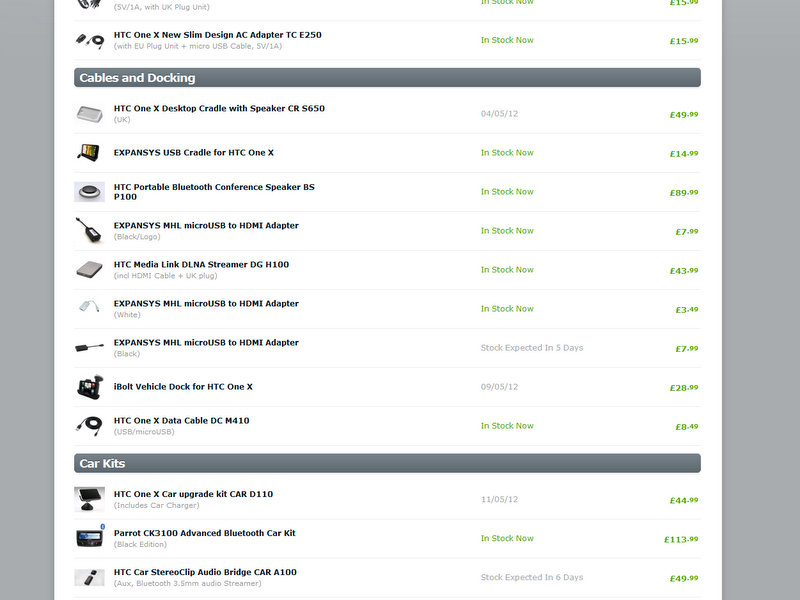Open the Media Link DLNA Streamer thumbnail
Screen dimensions: 800x600
point(89,270)
